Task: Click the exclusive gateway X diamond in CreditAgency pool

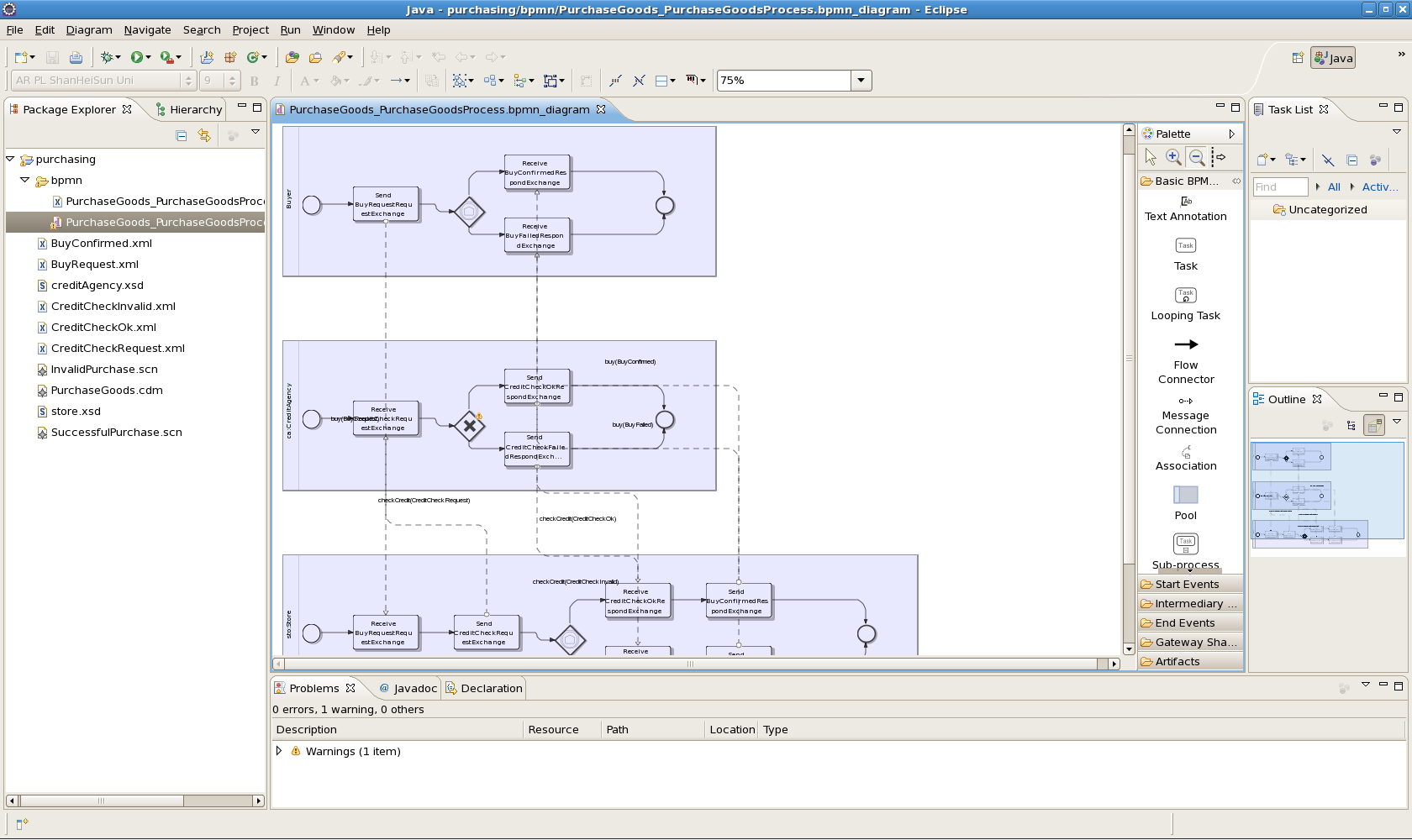Action: (x=470, y=426)
